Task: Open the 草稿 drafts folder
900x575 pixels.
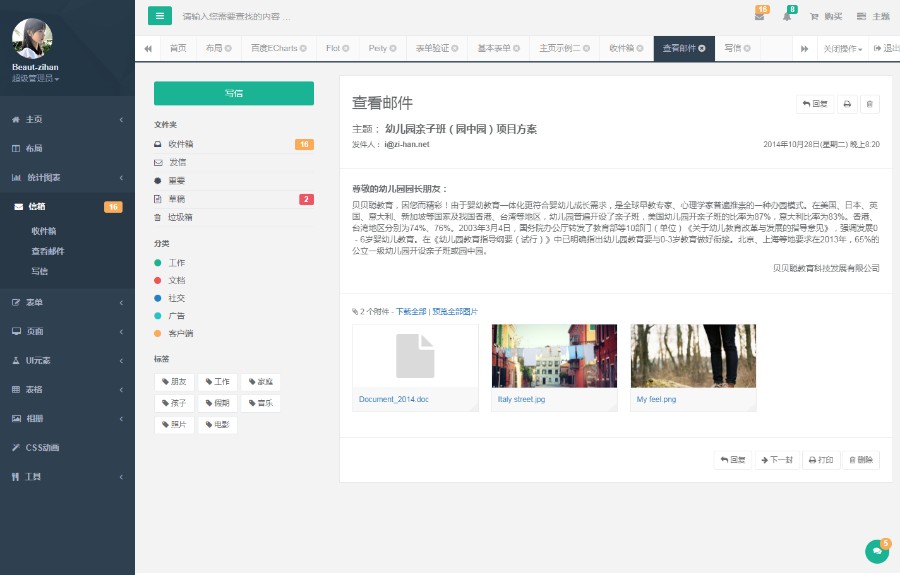Action: click(234, 199)
